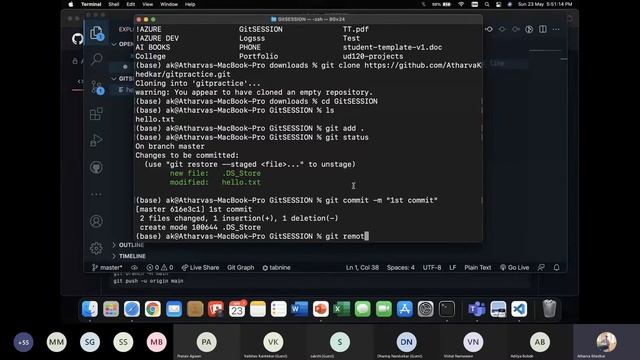Open the Accounts menu in VS Code
The image size is (640, 360).
click(96, 221)
